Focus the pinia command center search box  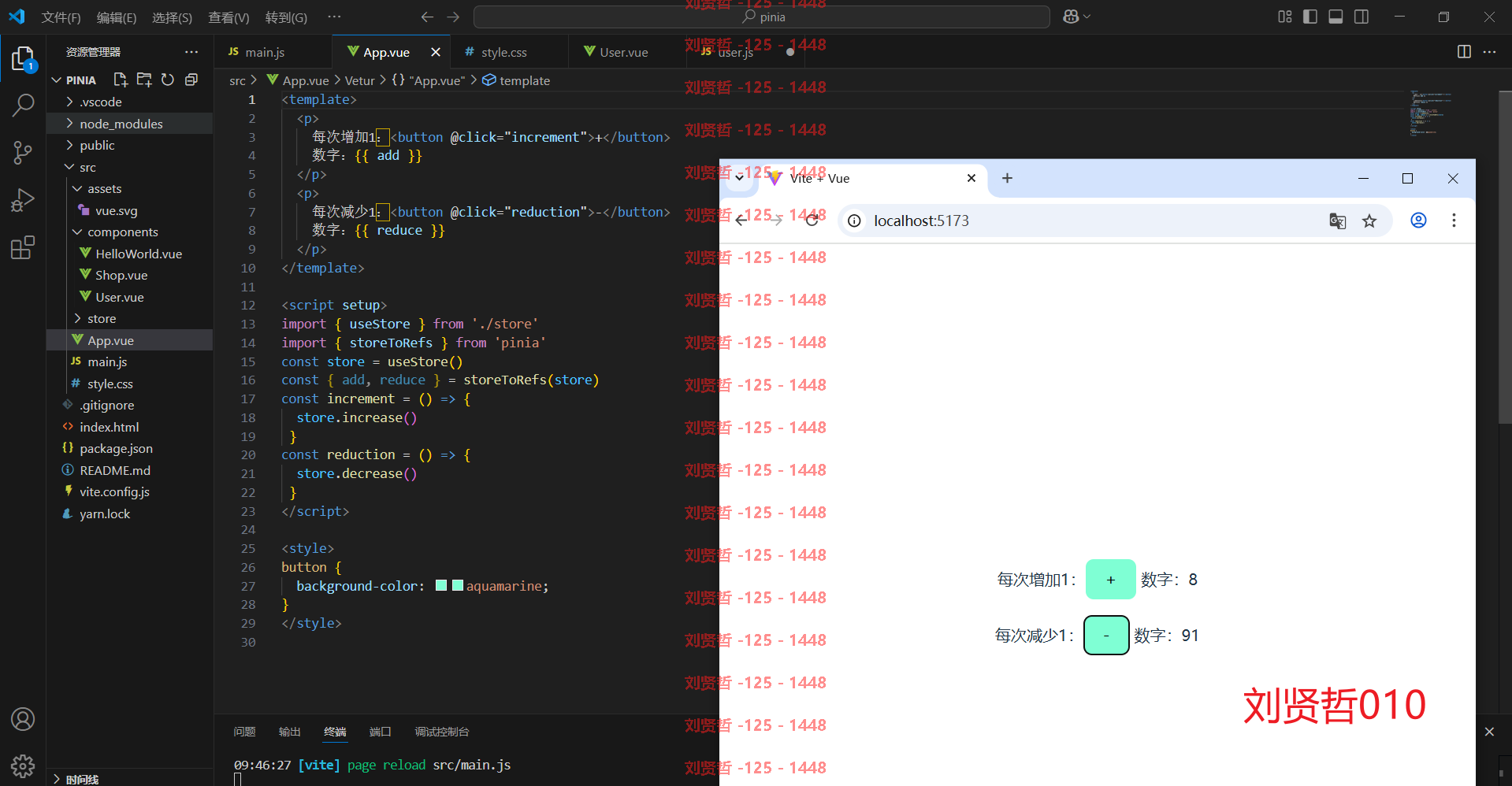tap(762, 17)
